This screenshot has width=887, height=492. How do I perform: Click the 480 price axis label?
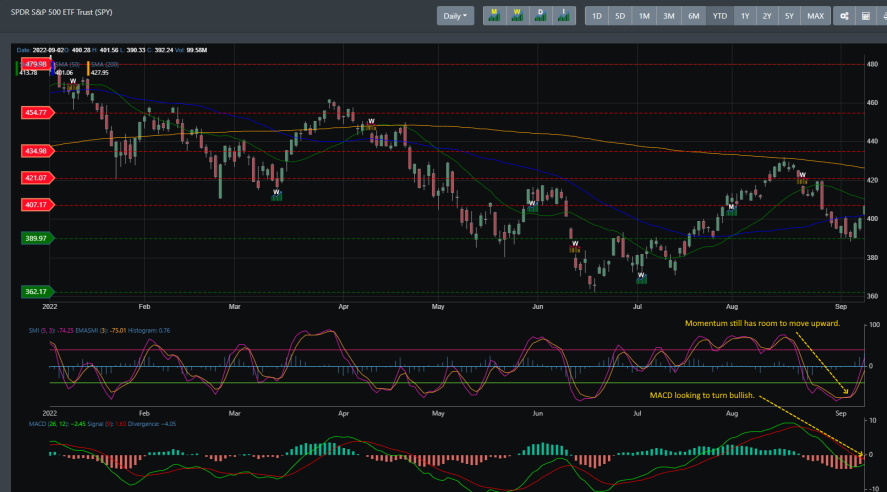tap(872, 64)
